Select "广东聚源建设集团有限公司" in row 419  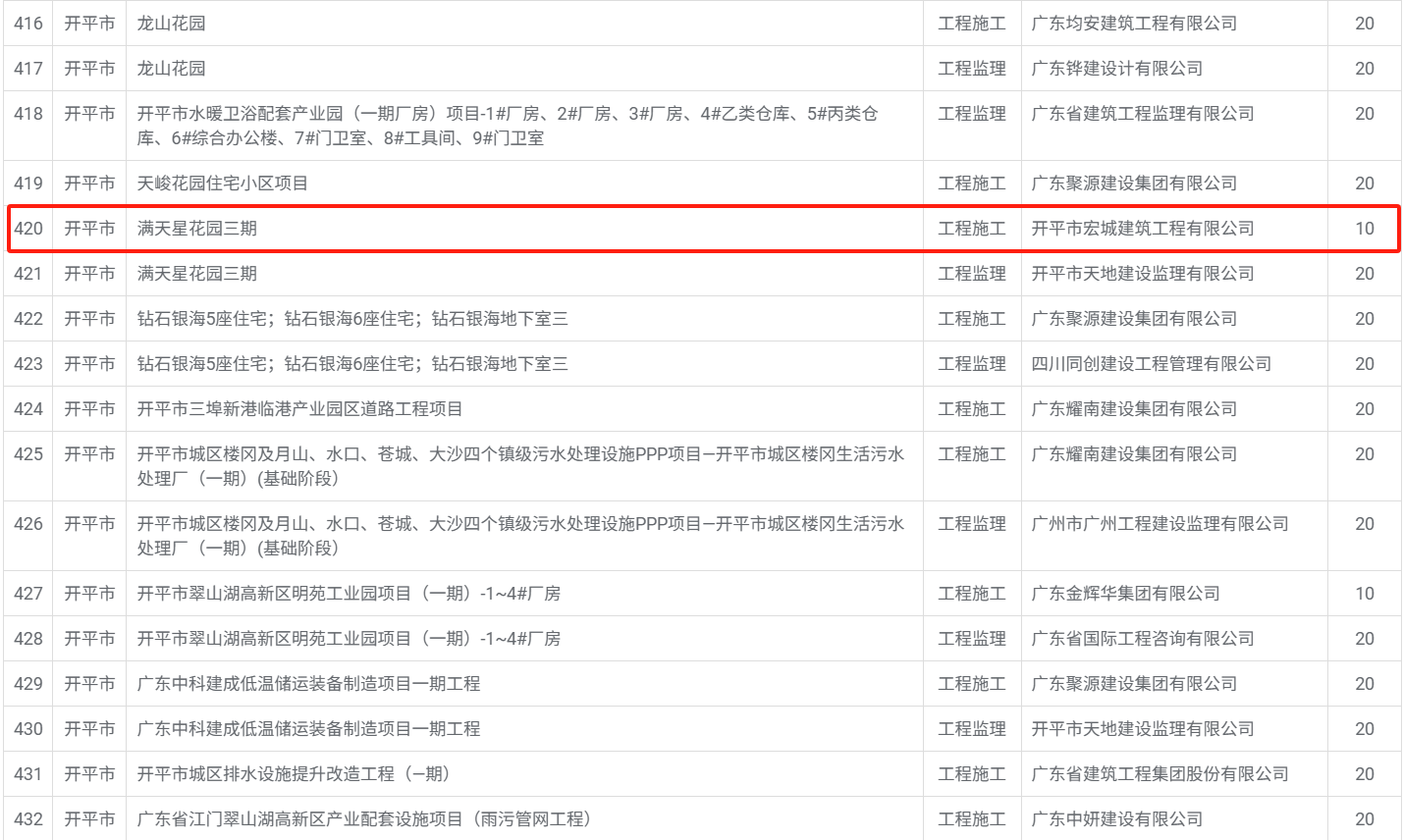[x=1134, y=184]
